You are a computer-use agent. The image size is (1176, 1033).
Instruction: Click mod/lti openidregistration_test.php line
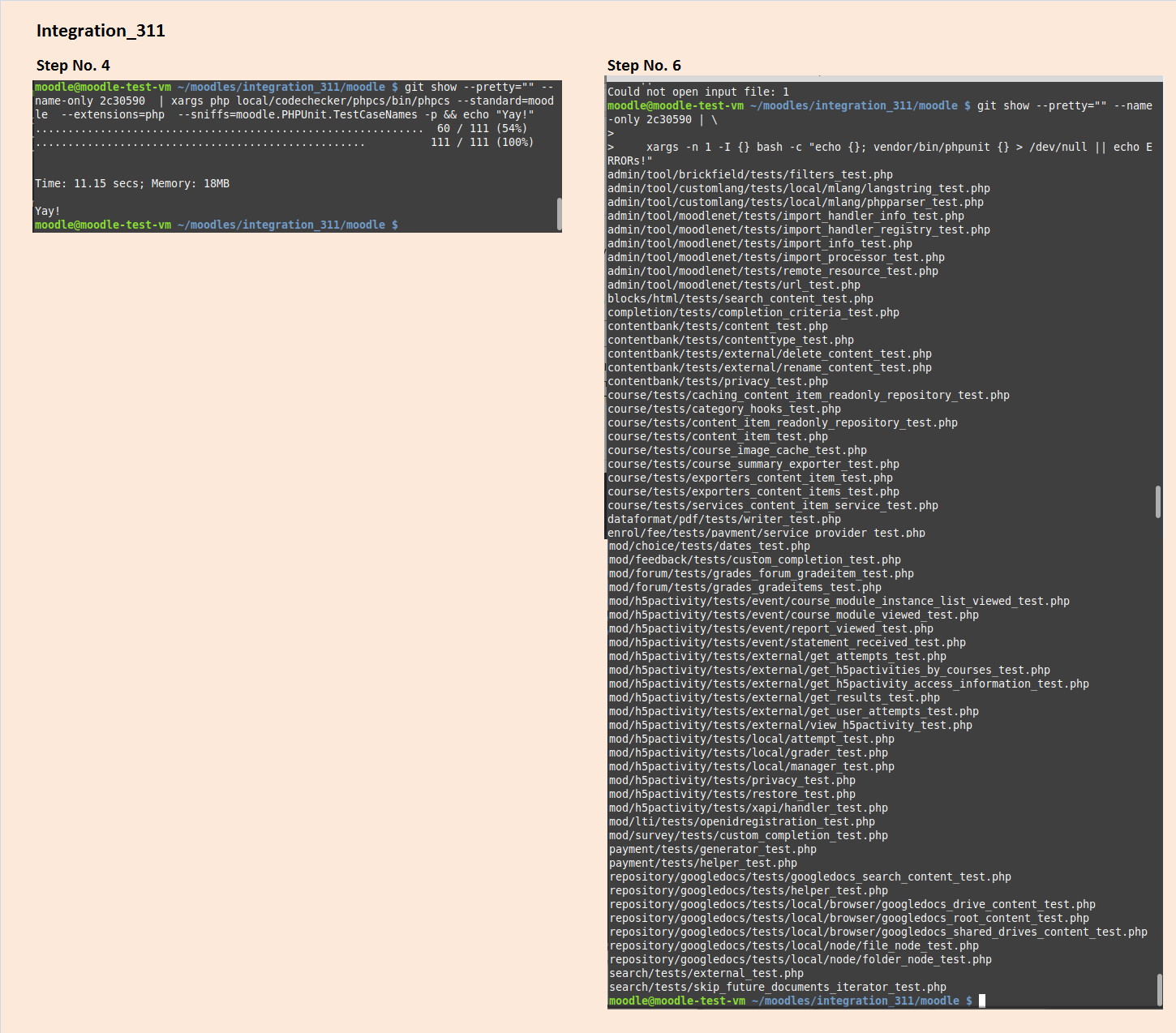[742, 822]
